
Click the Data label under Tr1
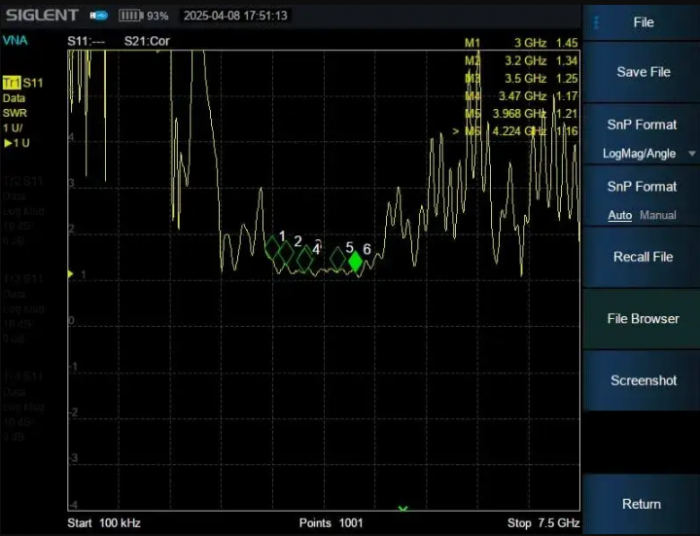point(14,98)
